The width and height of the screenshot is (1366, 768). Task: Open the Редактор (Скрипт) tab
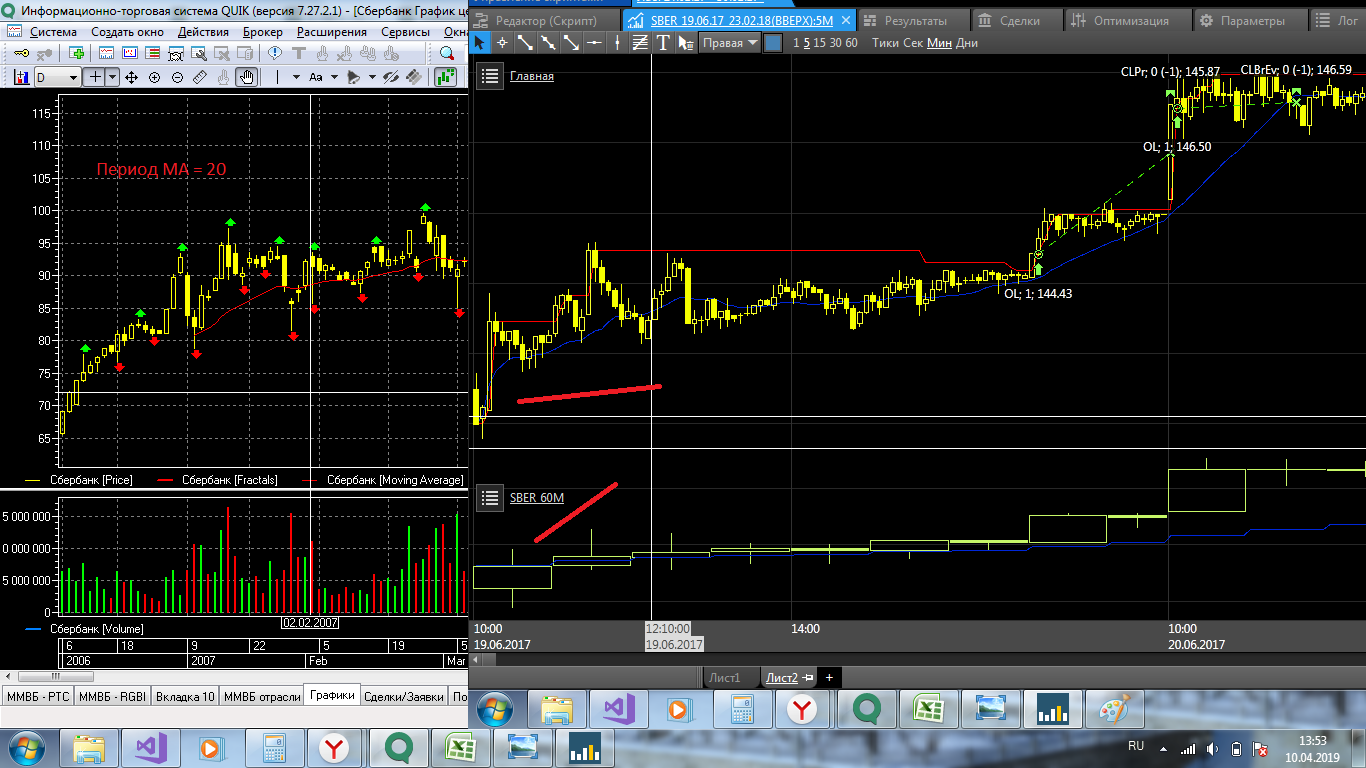545,21
